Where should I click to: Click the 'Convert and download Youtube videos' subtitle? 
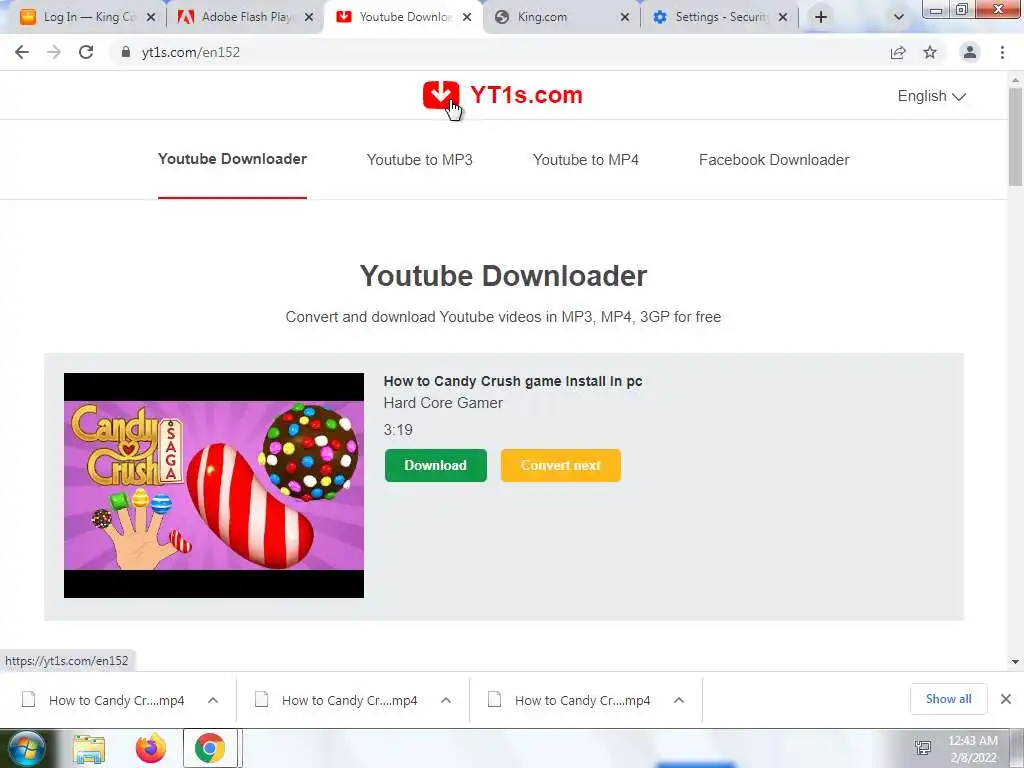click(503, 317)
